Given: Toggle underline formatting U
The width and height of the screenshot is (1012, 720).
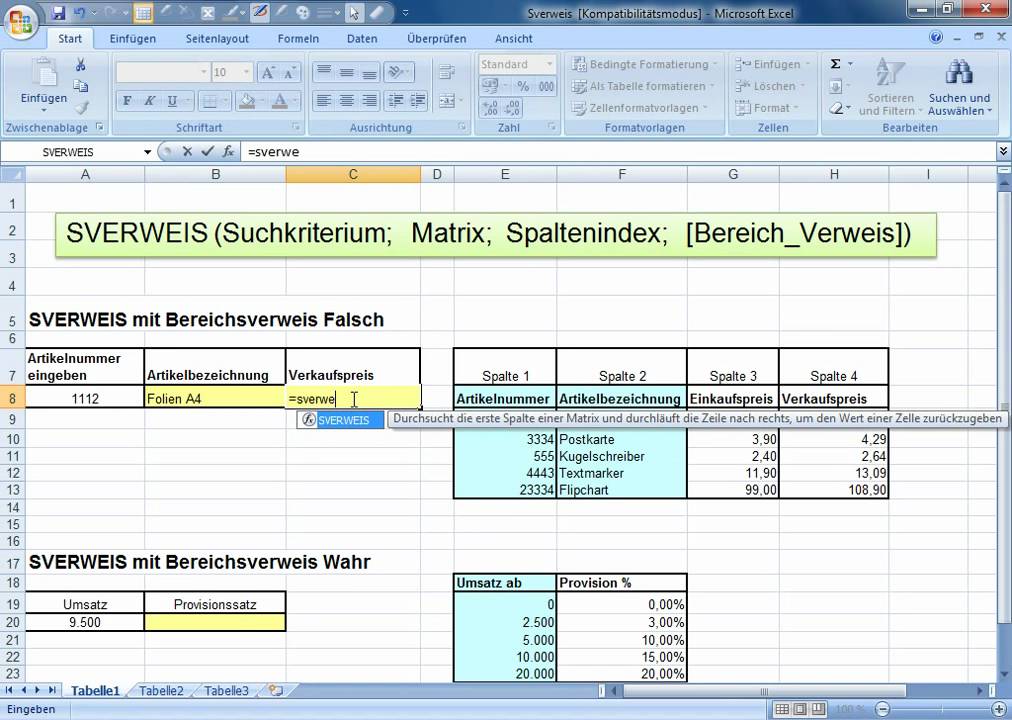Looking at the screenshot, I should pyautogui.click(x=172, y=101).
